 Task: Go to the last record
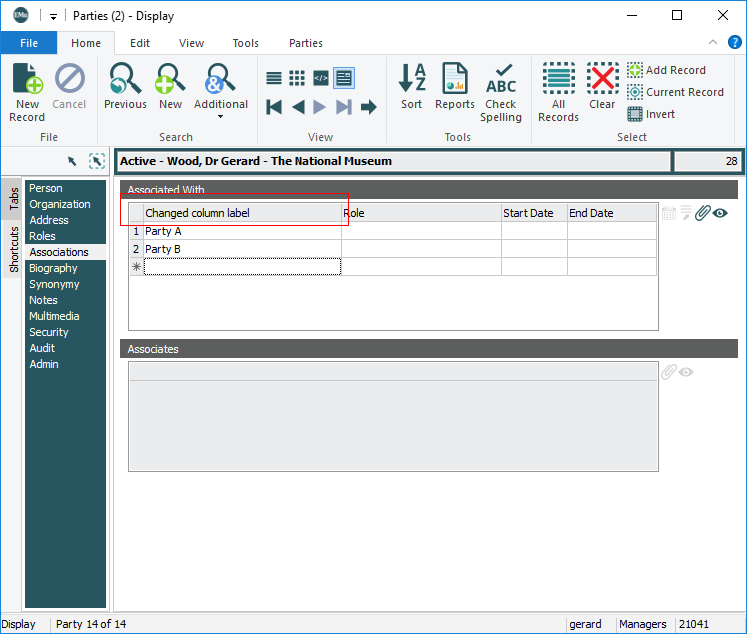(344, 107)
